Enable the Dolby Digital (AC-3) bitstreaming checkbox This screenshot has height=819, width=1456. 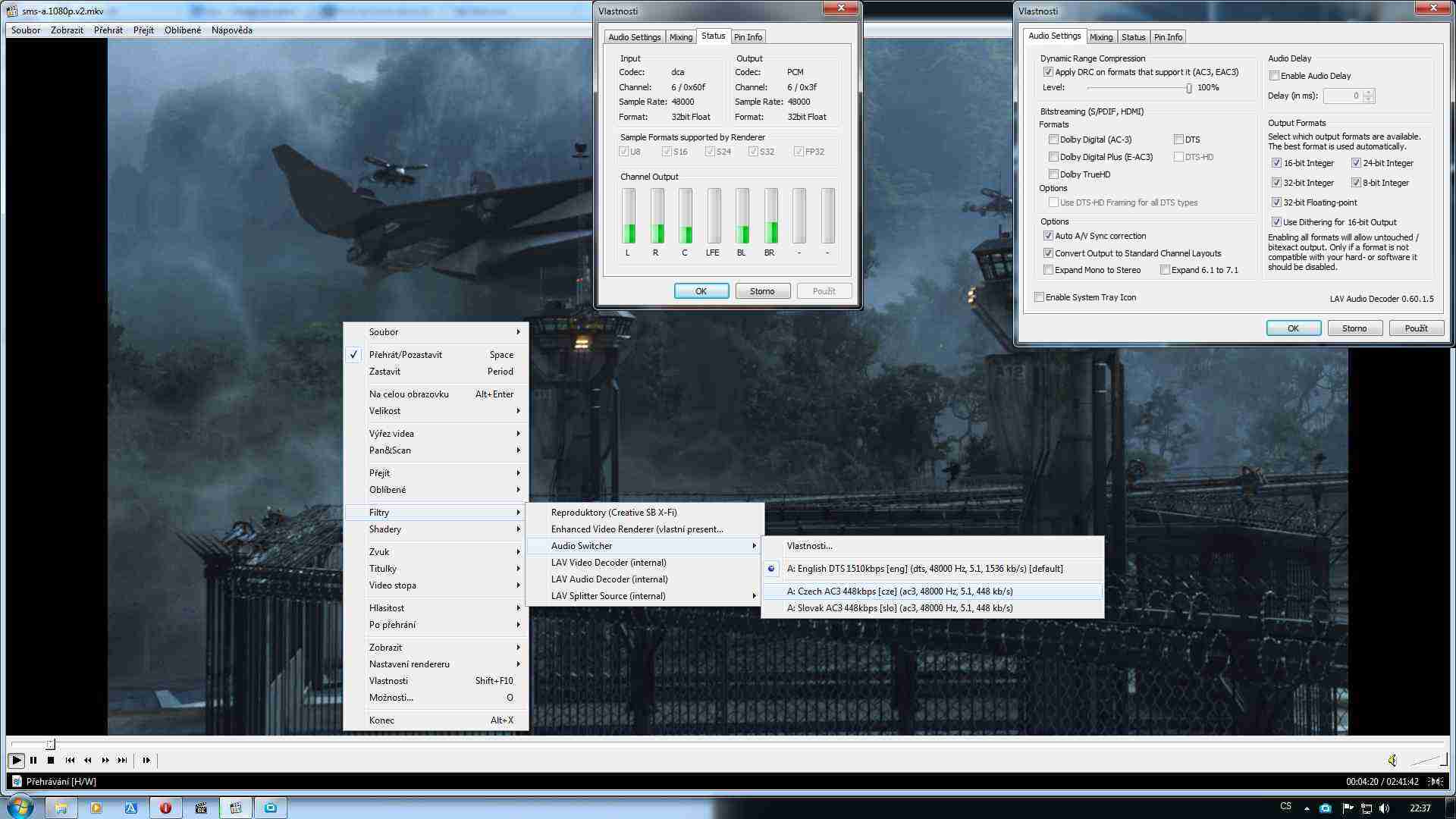(x=1053, y=140)
